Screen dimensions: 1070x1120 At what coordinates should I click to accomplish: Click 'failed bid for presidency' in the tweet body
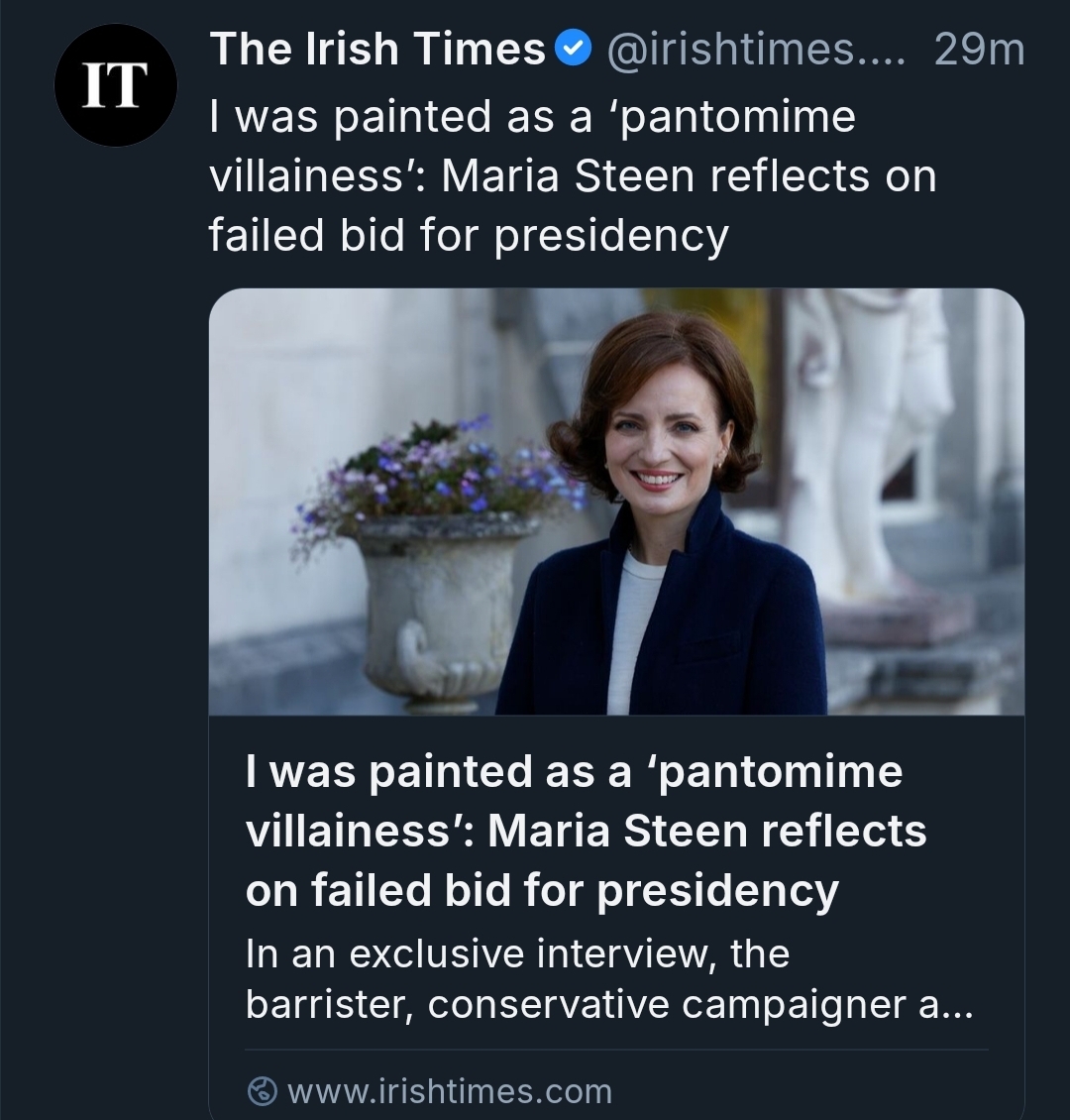[468, 236]
